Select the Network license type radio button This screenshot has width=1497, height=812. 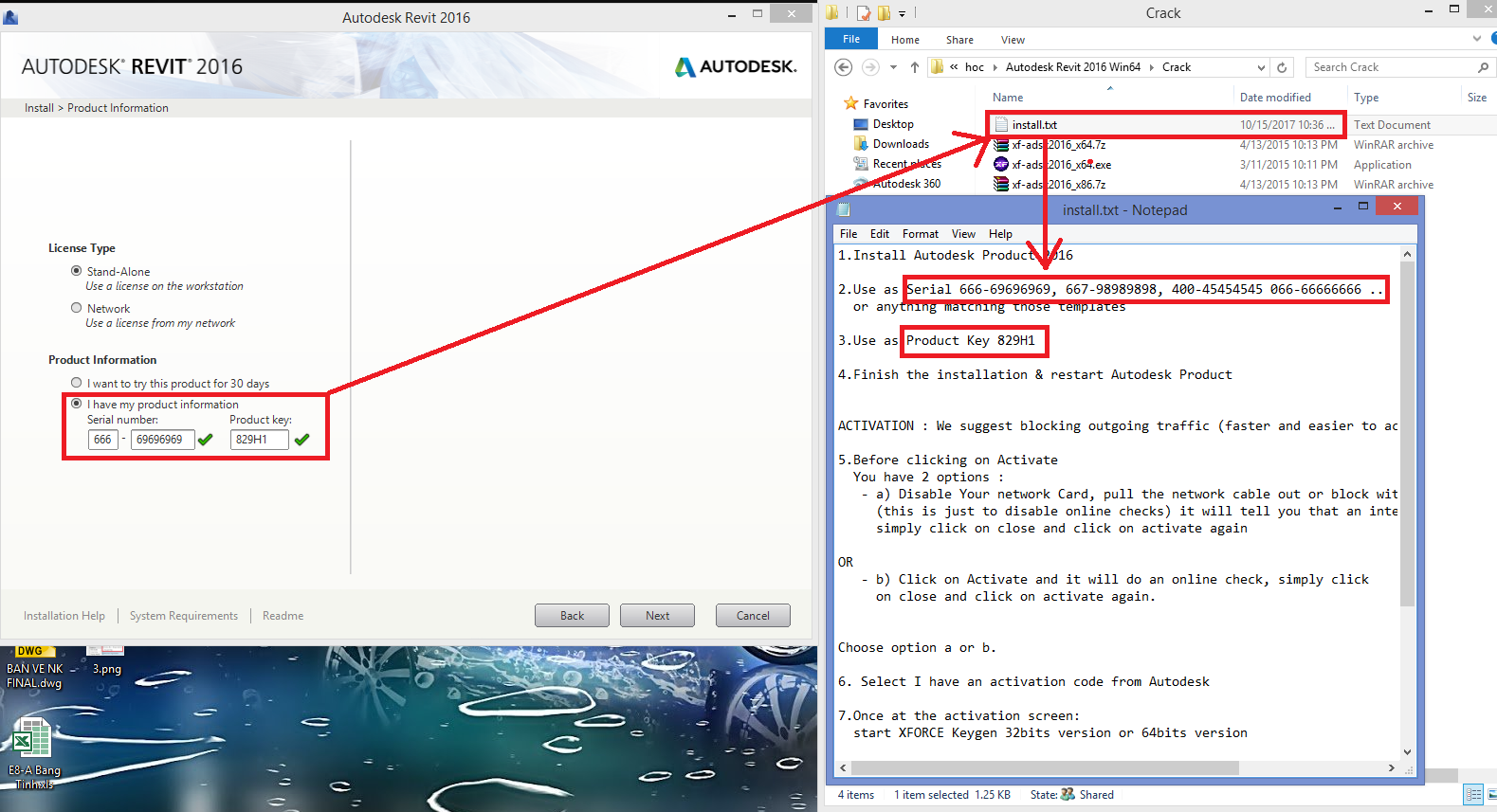click(76, 308)
